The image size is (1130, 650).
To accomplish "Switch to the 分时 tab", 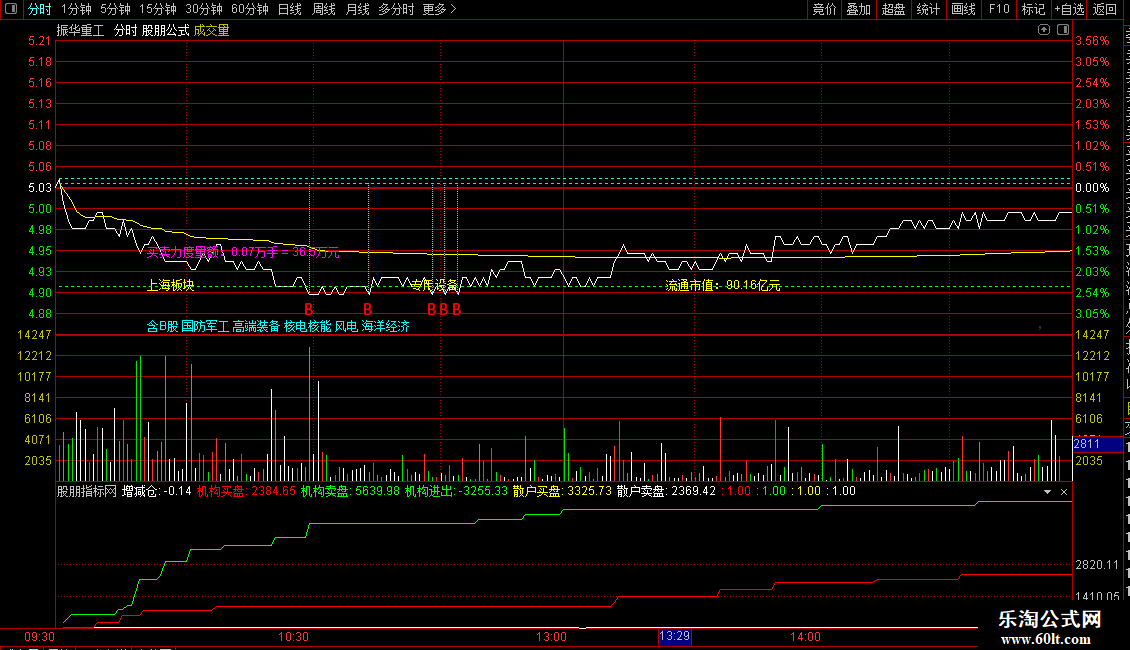I will pos(40,9).
